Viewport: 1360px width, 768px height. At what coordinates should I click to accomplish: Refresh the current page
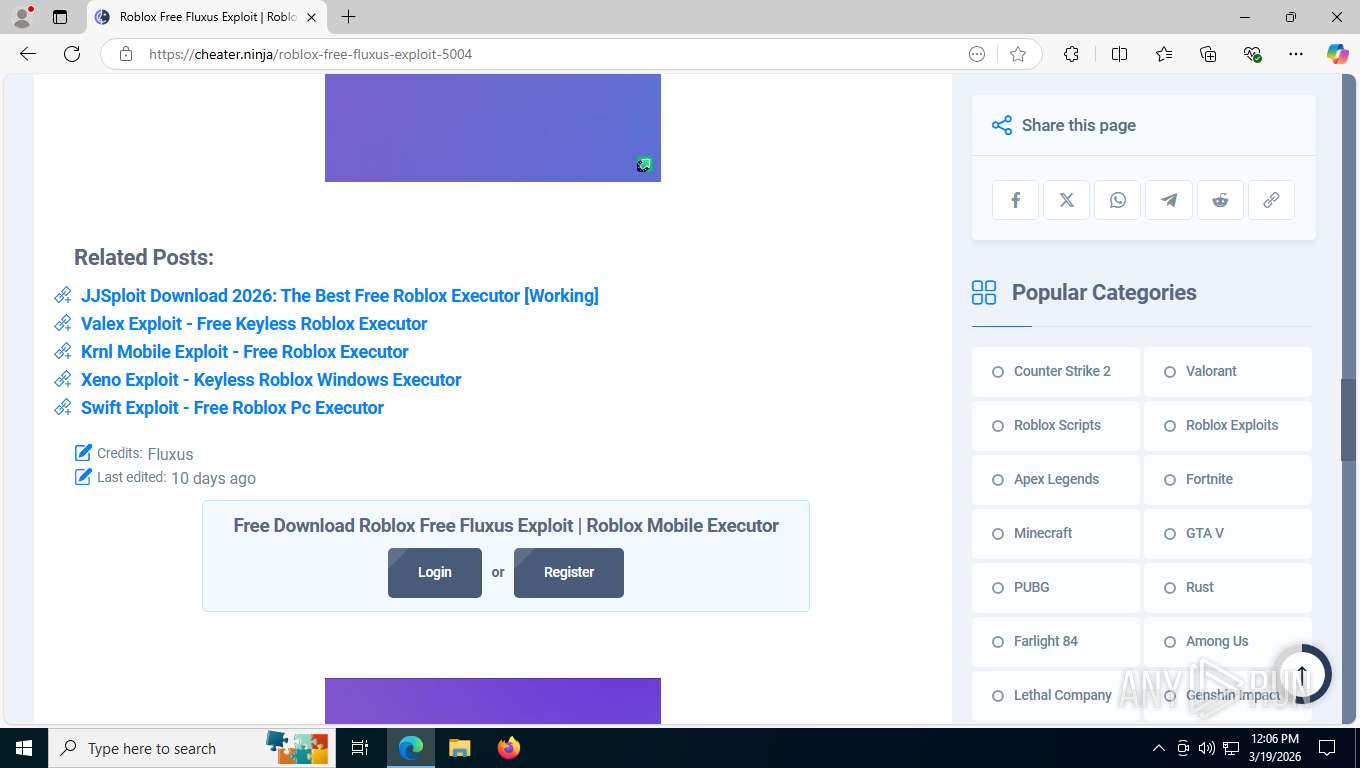pyautogui.click(x=72, y=54)
